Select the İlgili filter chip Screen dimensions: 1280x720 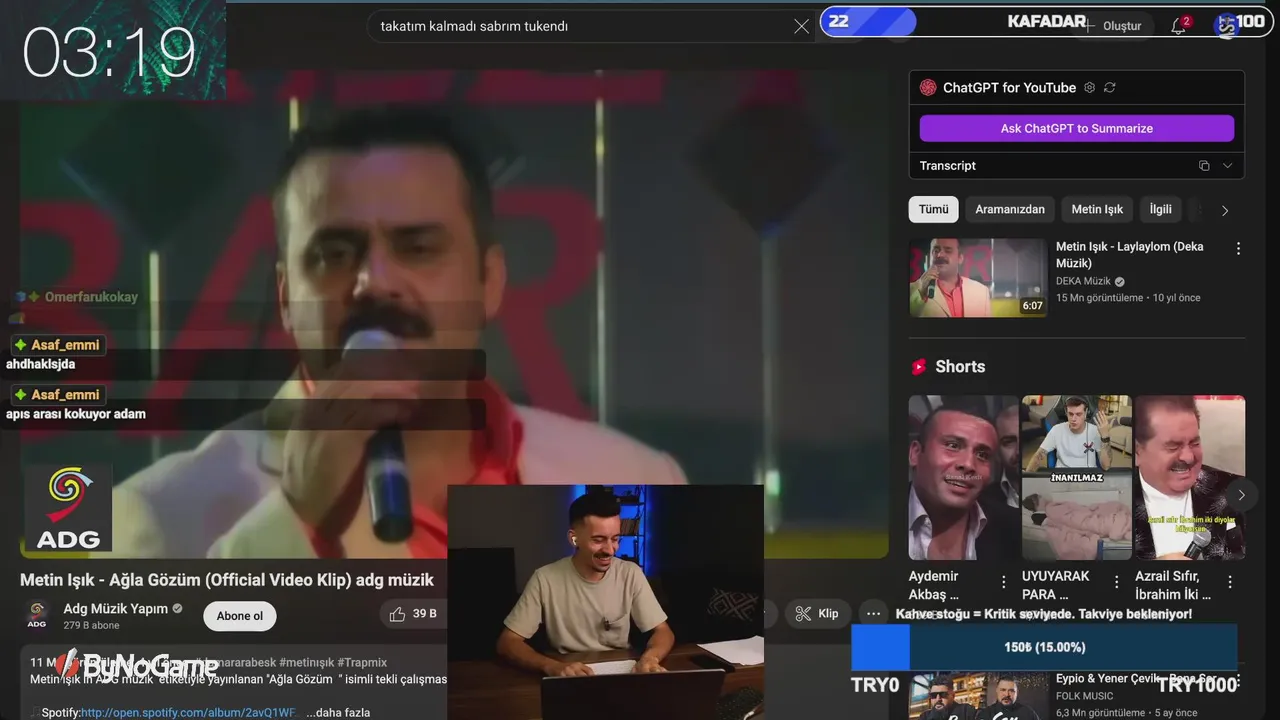[1160, 209]
